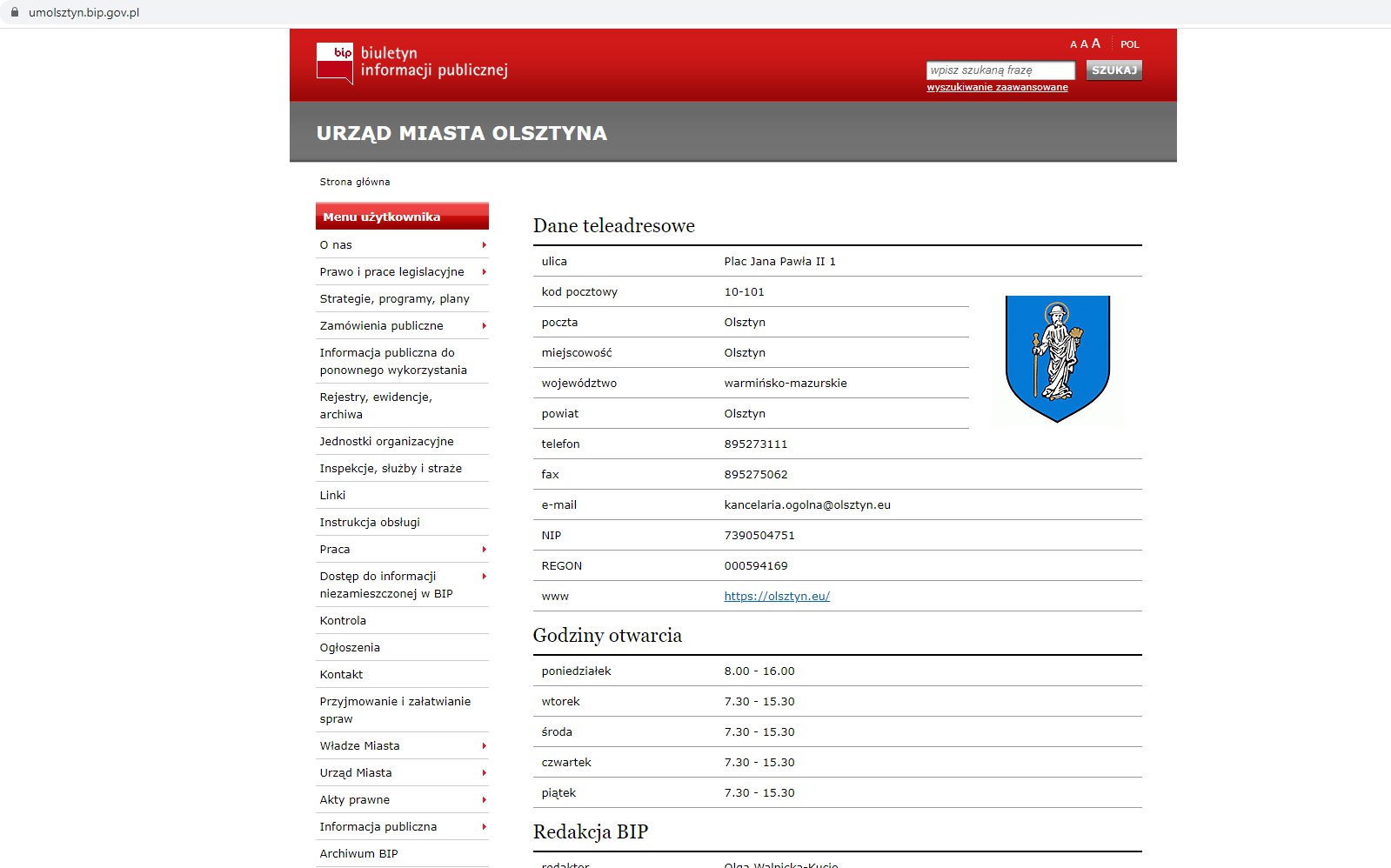Click the SZUKAJ search button
The image size is (1391, 868).
[1113, 70]
